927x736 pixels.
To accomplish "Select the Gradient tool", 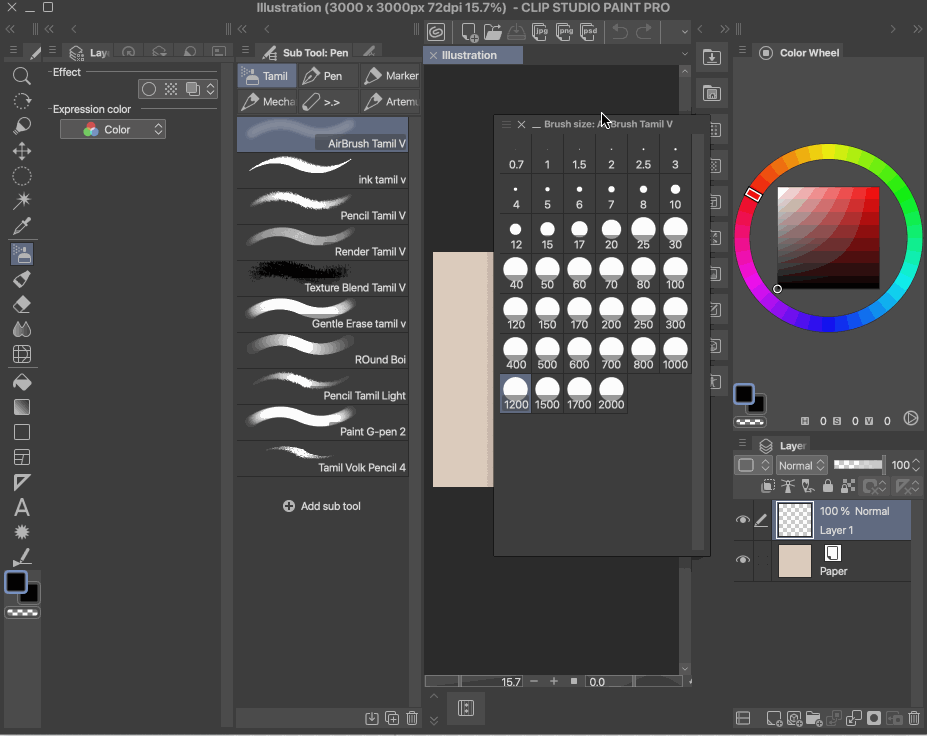I will click(21, 407).
